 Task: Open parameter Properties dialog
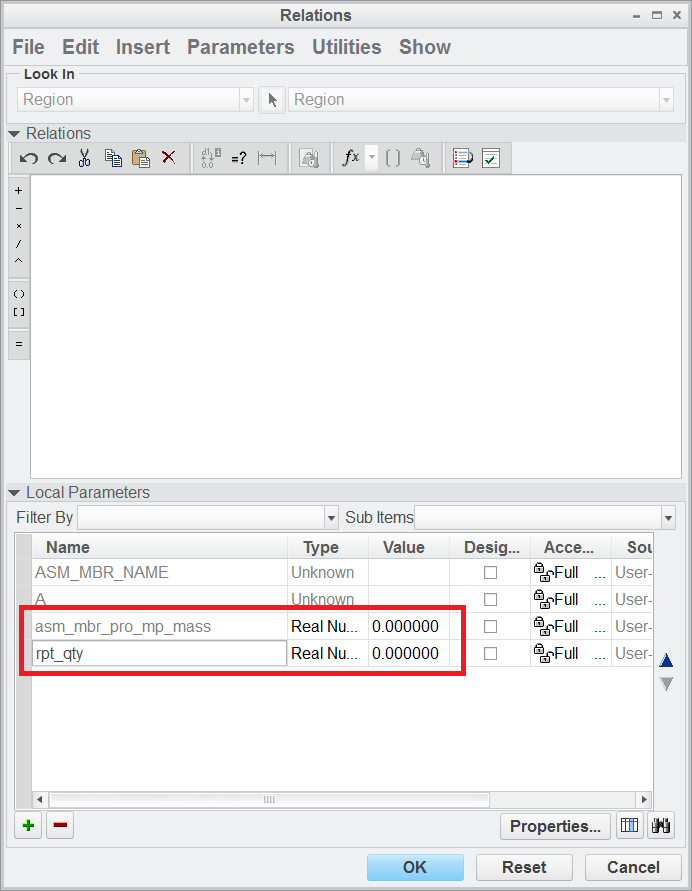(x=555, y=826)
